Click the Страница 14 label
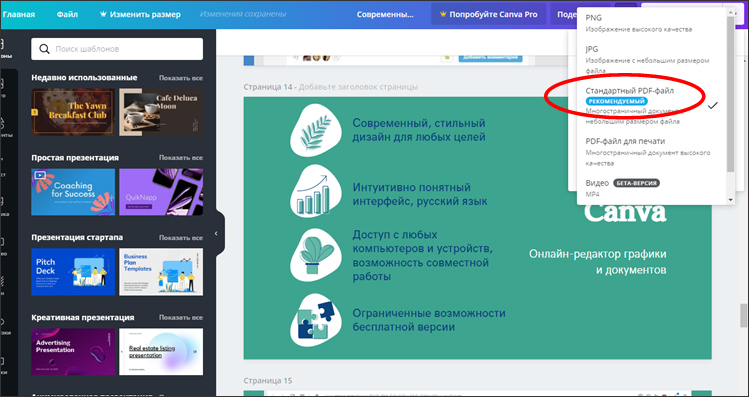 (268, 87)
